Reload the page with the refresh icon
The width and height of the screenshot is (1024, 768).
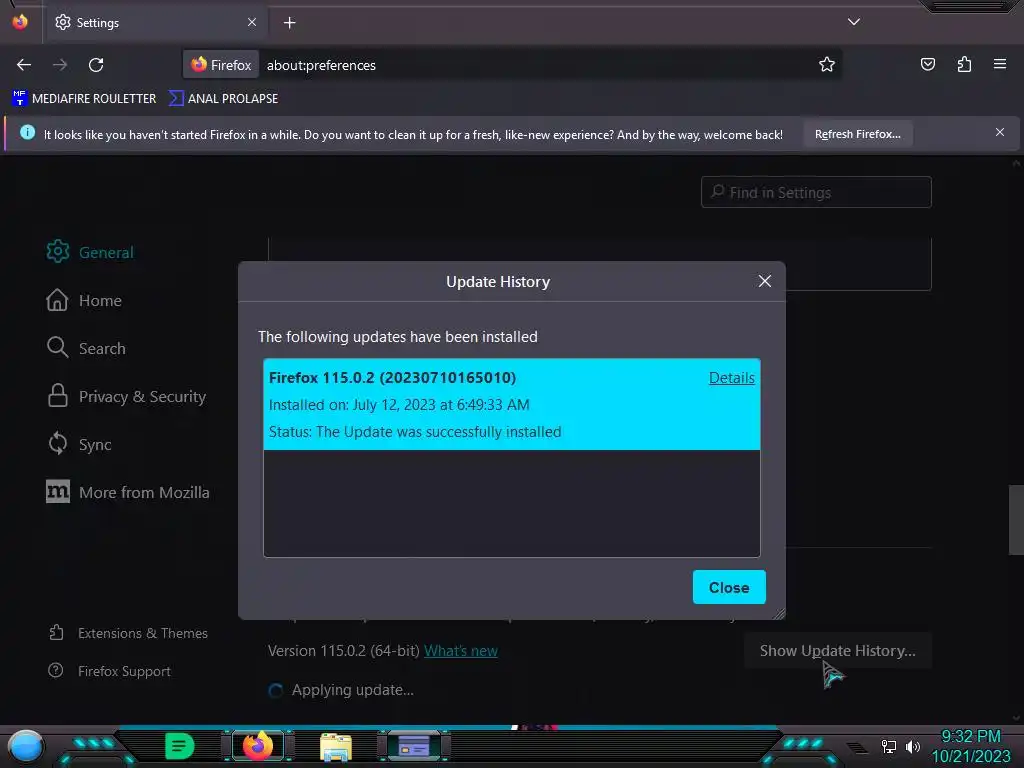pos(96,65)
